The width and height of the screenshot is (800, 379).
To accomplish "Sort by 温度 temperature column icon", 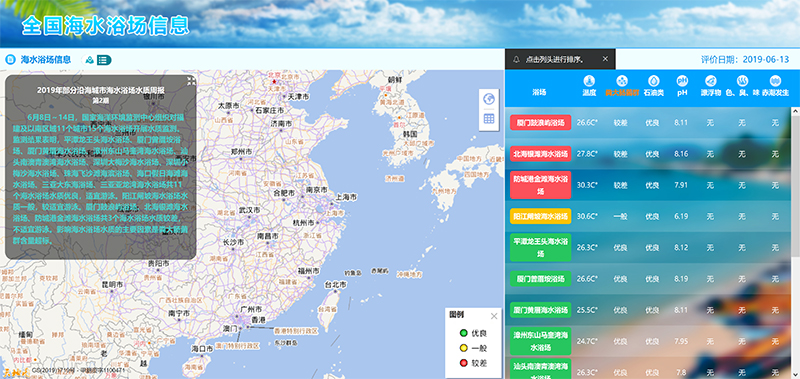I will [589, 81].
